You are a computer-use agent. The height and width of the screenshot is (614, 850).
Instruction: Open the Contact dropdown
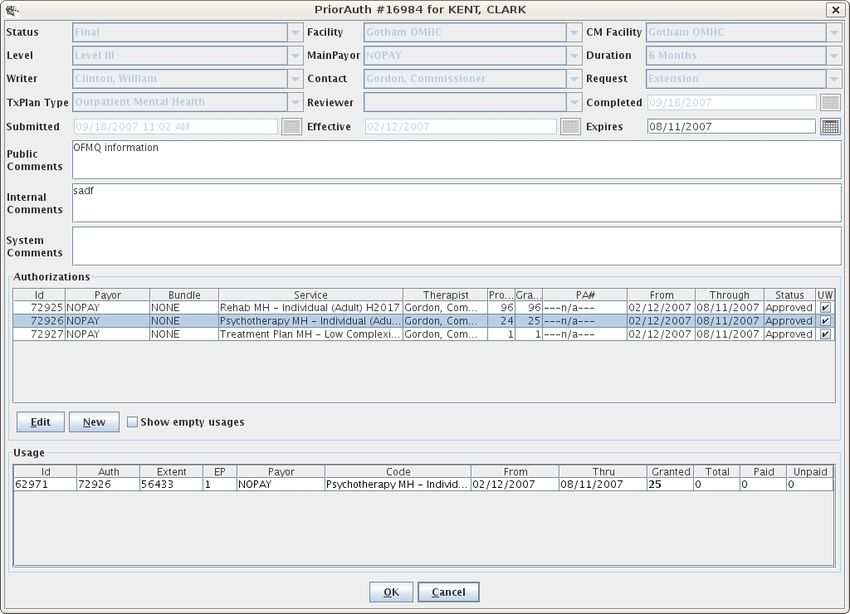pos(574,79)
